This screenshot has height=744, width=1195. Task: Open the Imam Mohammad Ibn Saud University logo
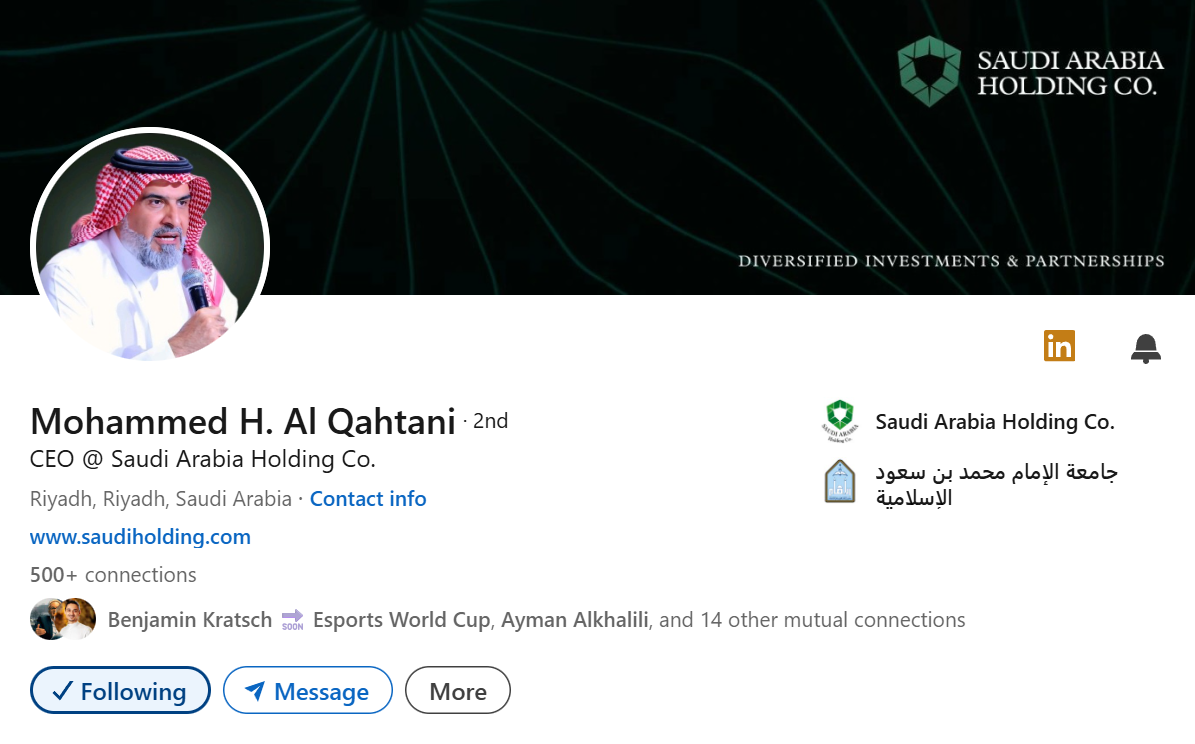click(x=840, y=481)
